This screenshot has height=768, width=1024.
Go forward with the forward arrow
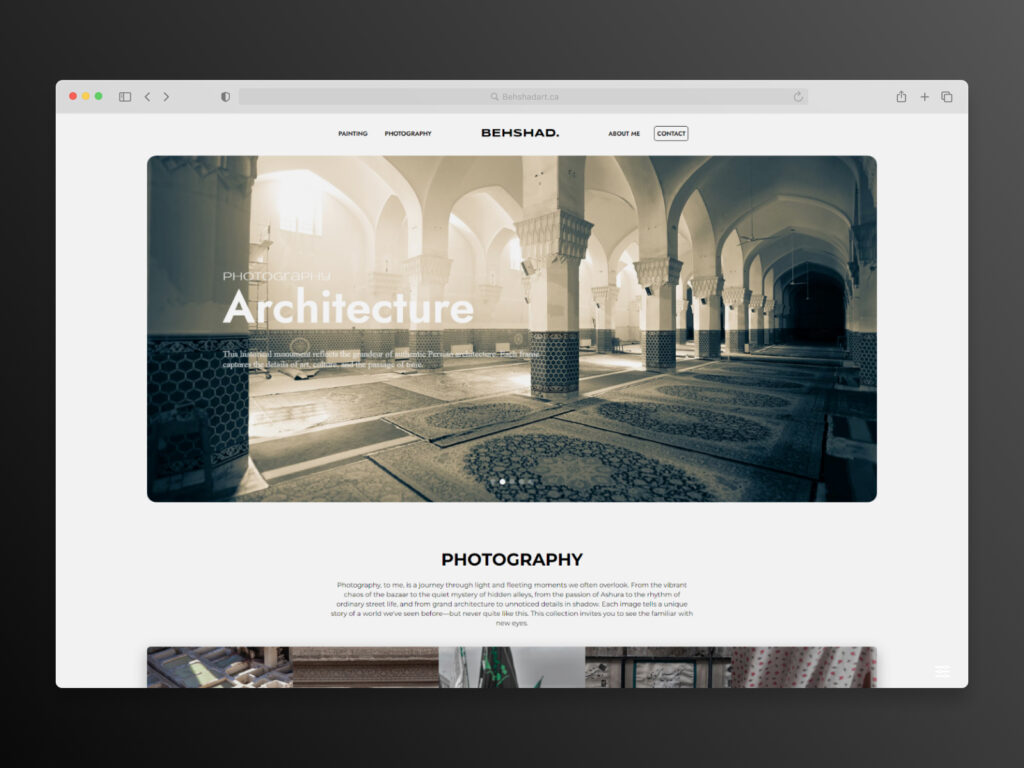pos(166,97)
